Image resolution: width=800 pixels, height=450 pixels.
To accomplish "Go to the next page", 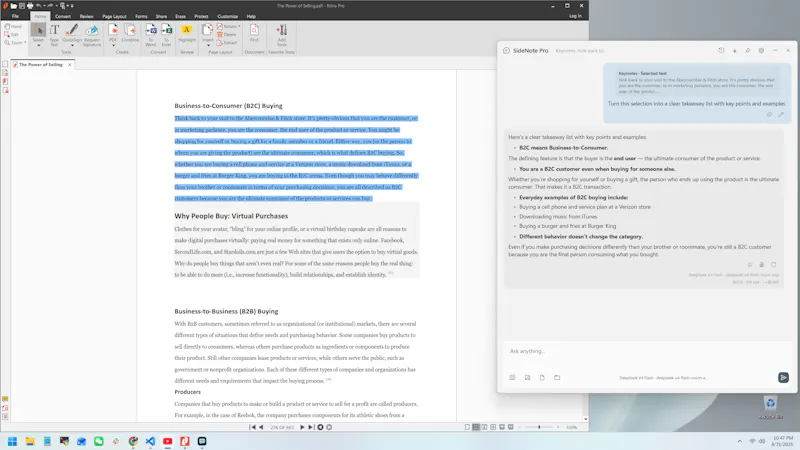I will coord(302,427).
